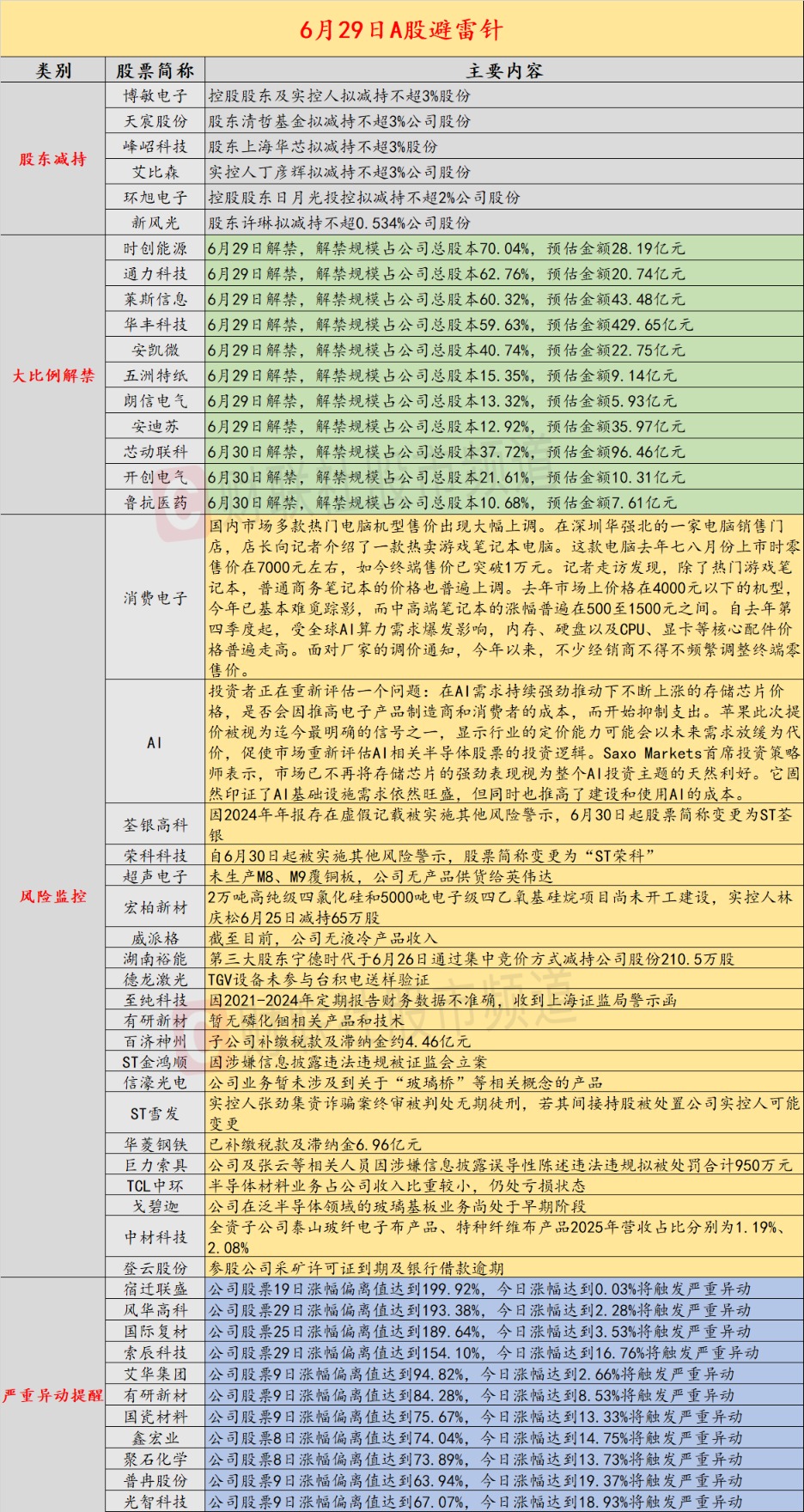This screenshot has width=804, height=1512.
Task: Click the 严重异动提醒 category cell
Action: (53, 1395)
